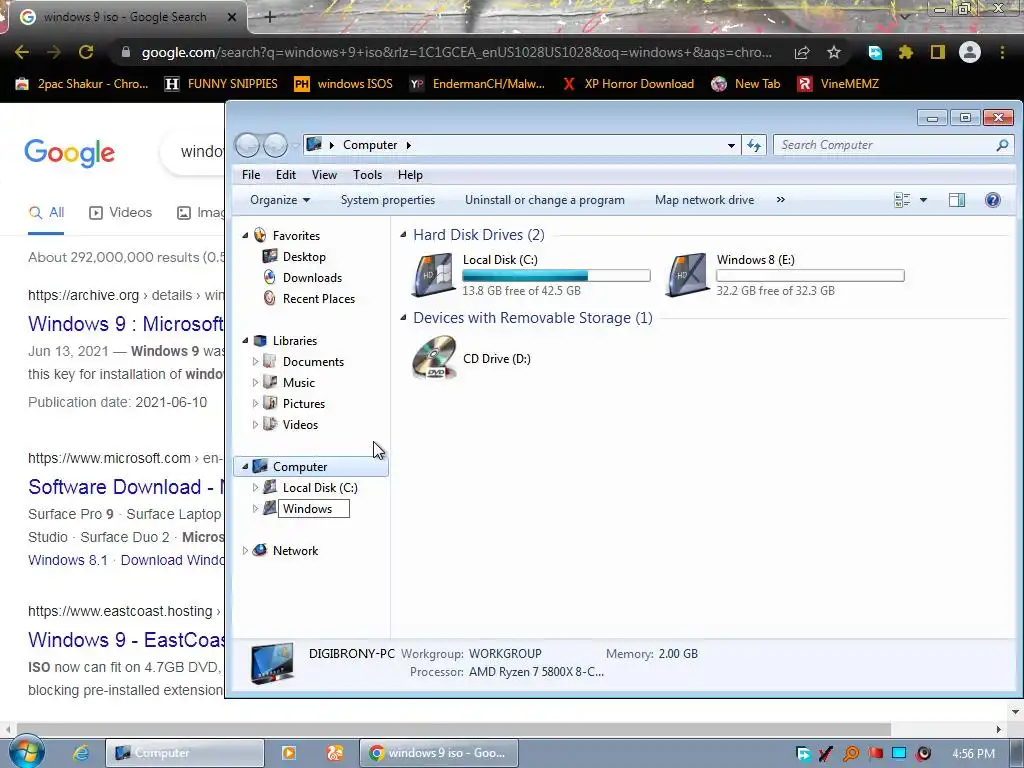Open windows ISOS bookmark
Viewport: 1024px width, 768px height.
(x=344, y=84)
